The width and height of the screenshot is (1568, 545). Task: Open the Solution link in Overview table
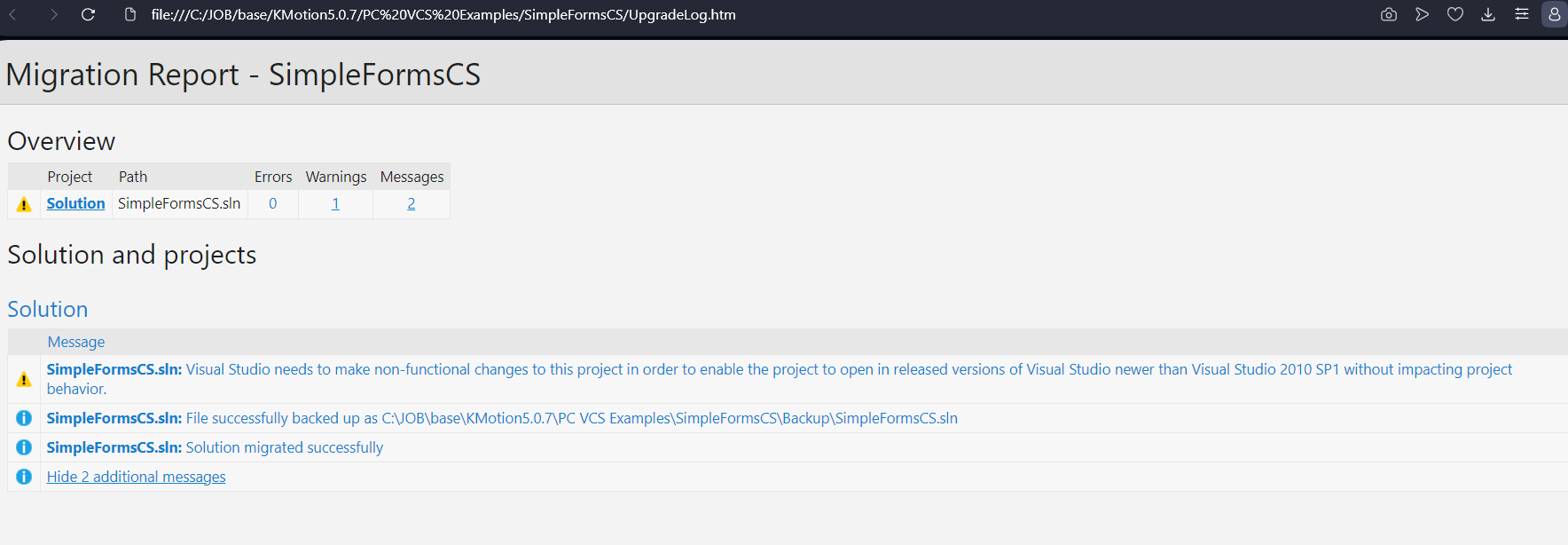pos(75,203)
